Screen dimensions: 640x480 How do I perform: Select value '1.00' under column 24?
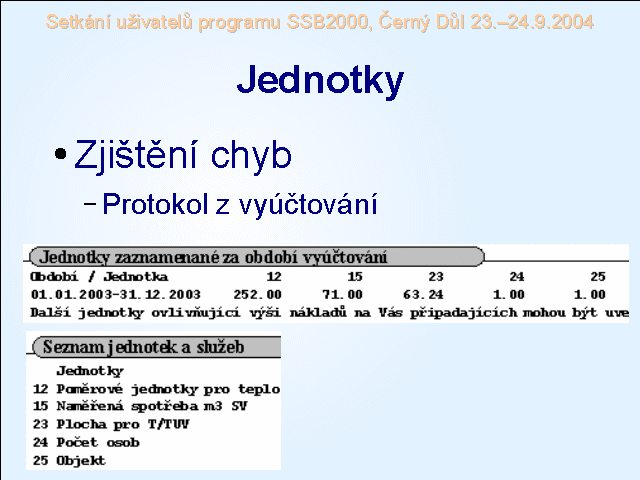tap(509, 294)
